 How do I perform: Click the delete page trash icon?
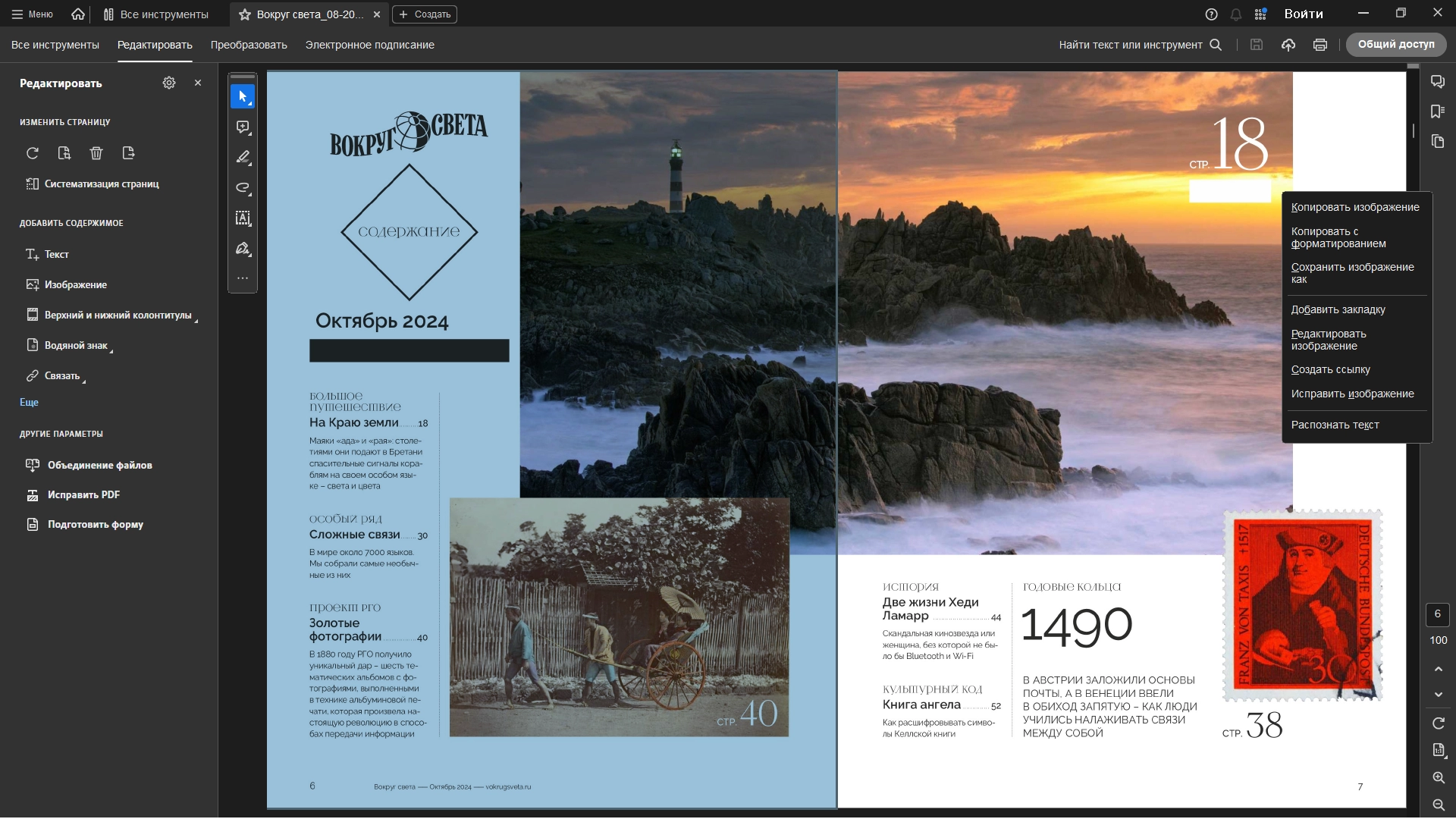tap(96, 153)
